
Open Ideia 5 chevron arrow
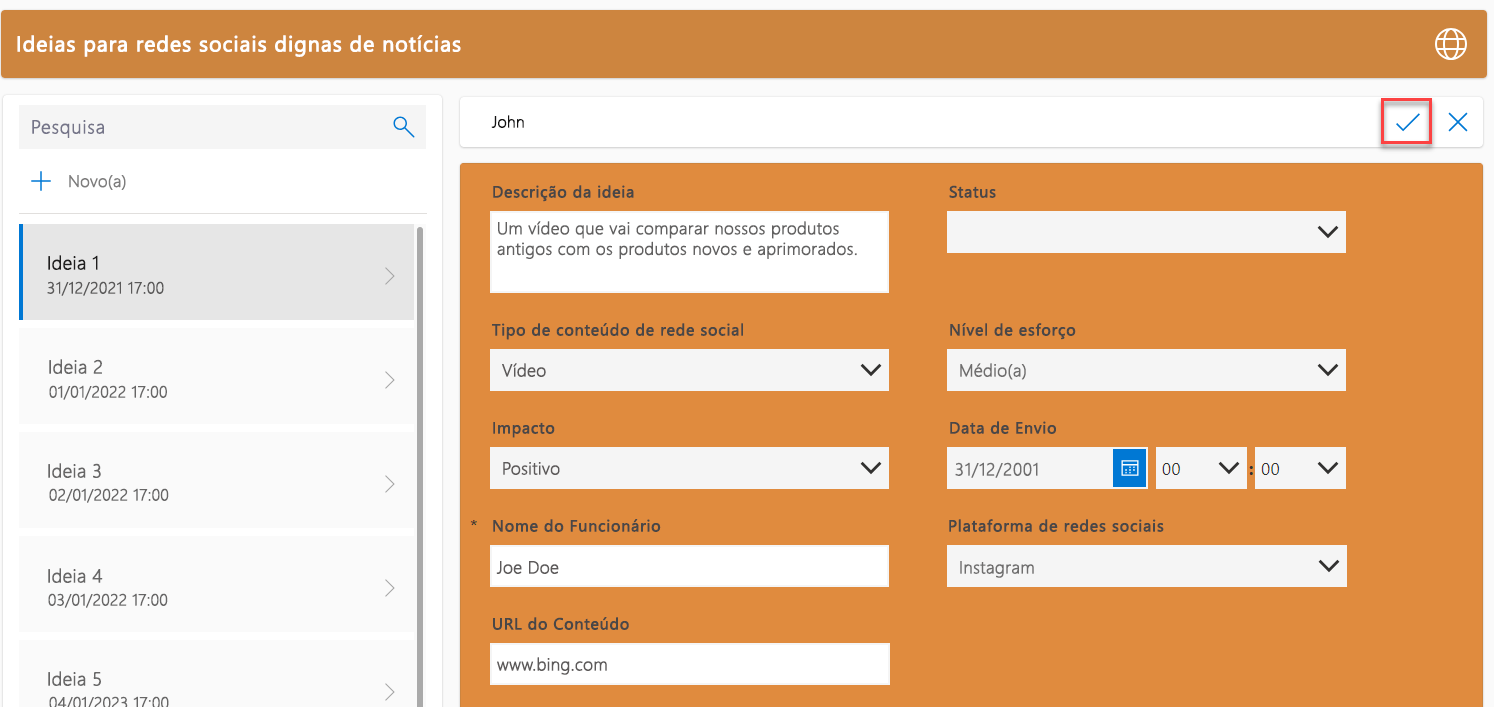(390, 691)
